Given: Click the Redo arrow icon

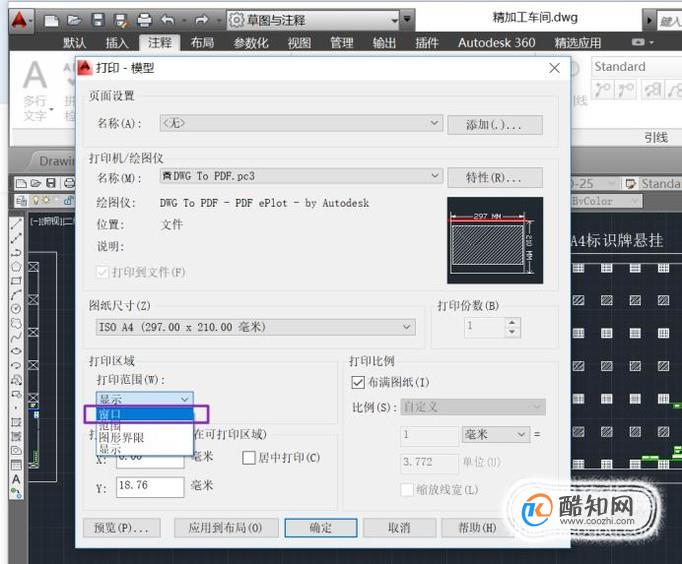Looking at the screenshot, I should pos(201,20).
